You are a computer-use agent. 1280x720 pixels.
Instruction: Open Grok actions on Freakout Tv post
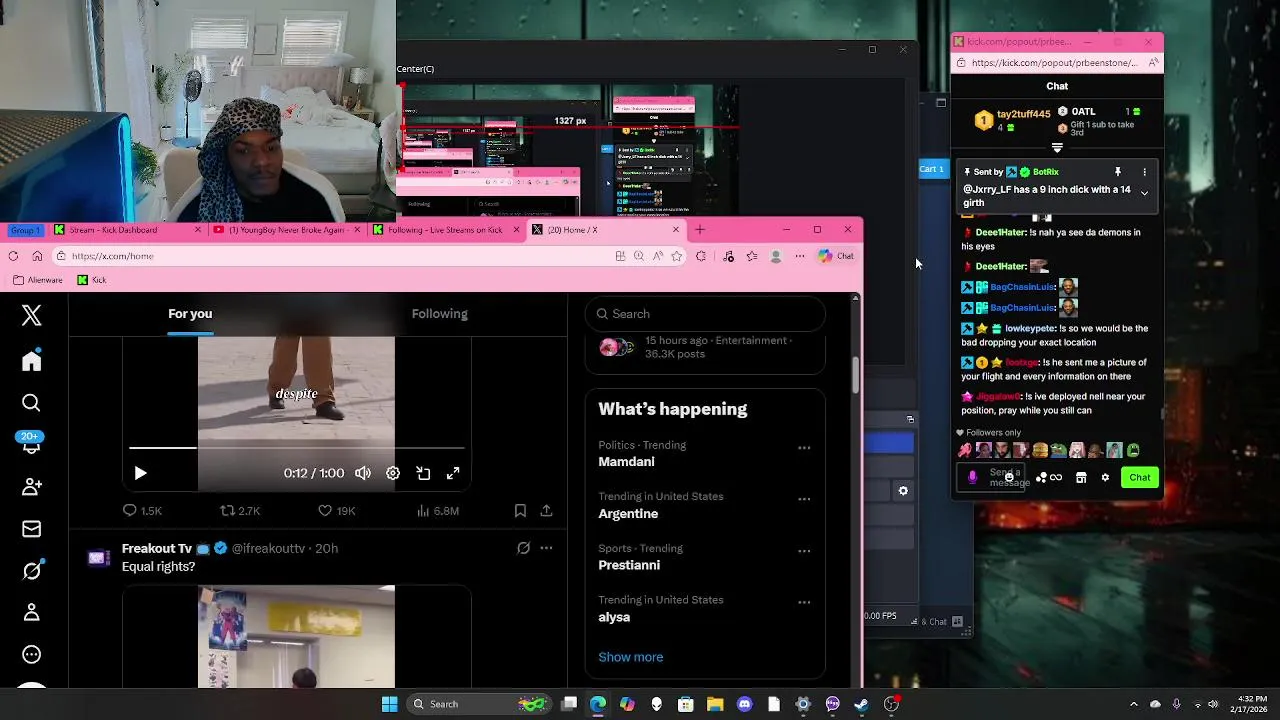(523, 548)
